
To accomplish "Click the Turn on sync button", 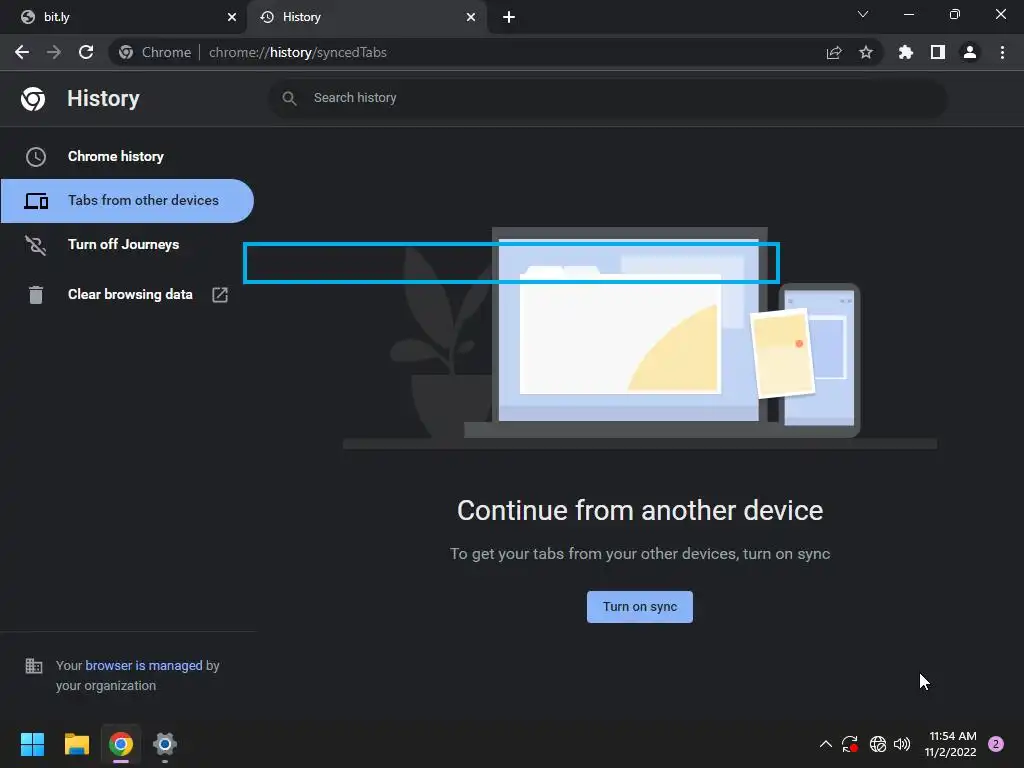I will point(640,607).
